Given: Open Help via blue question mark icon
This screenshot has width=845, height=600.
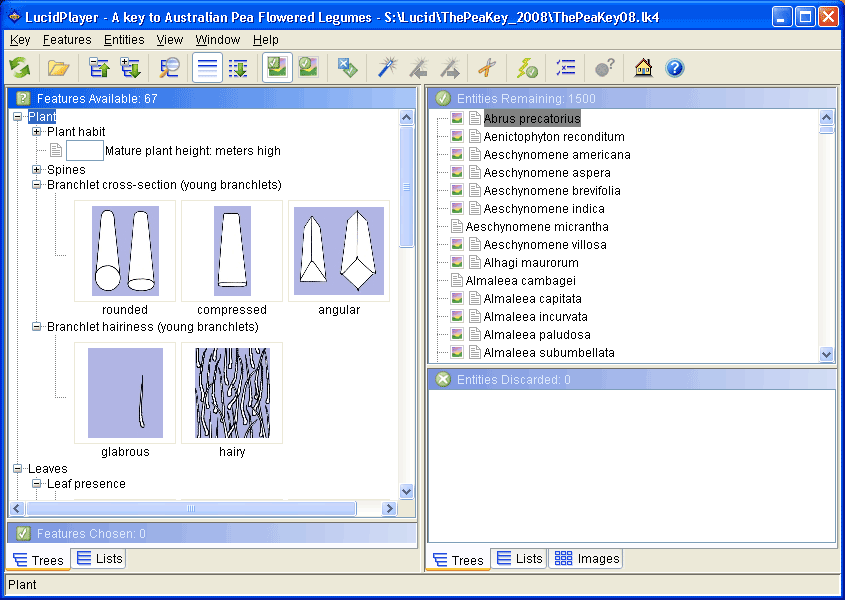Looking at the screenshot, I should [x=675, y=68].
